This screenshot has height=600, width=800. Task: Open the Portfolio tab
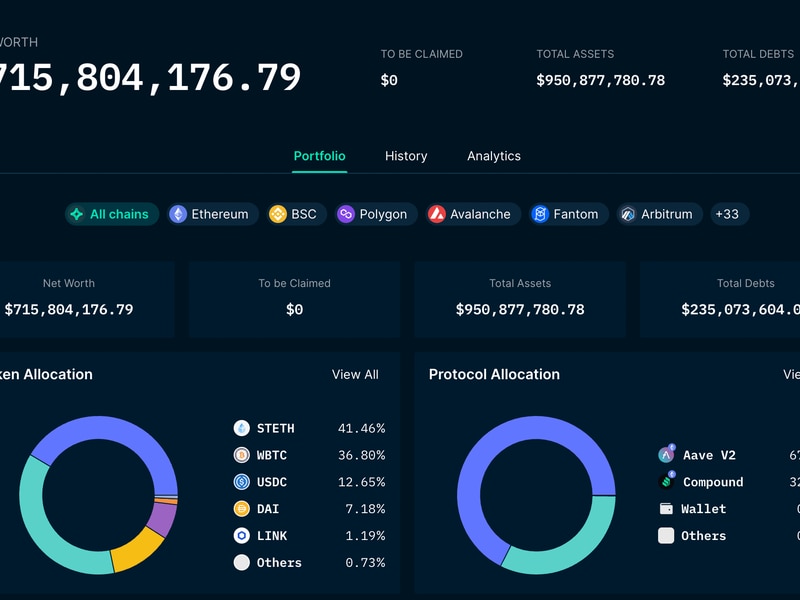point(319,156)
